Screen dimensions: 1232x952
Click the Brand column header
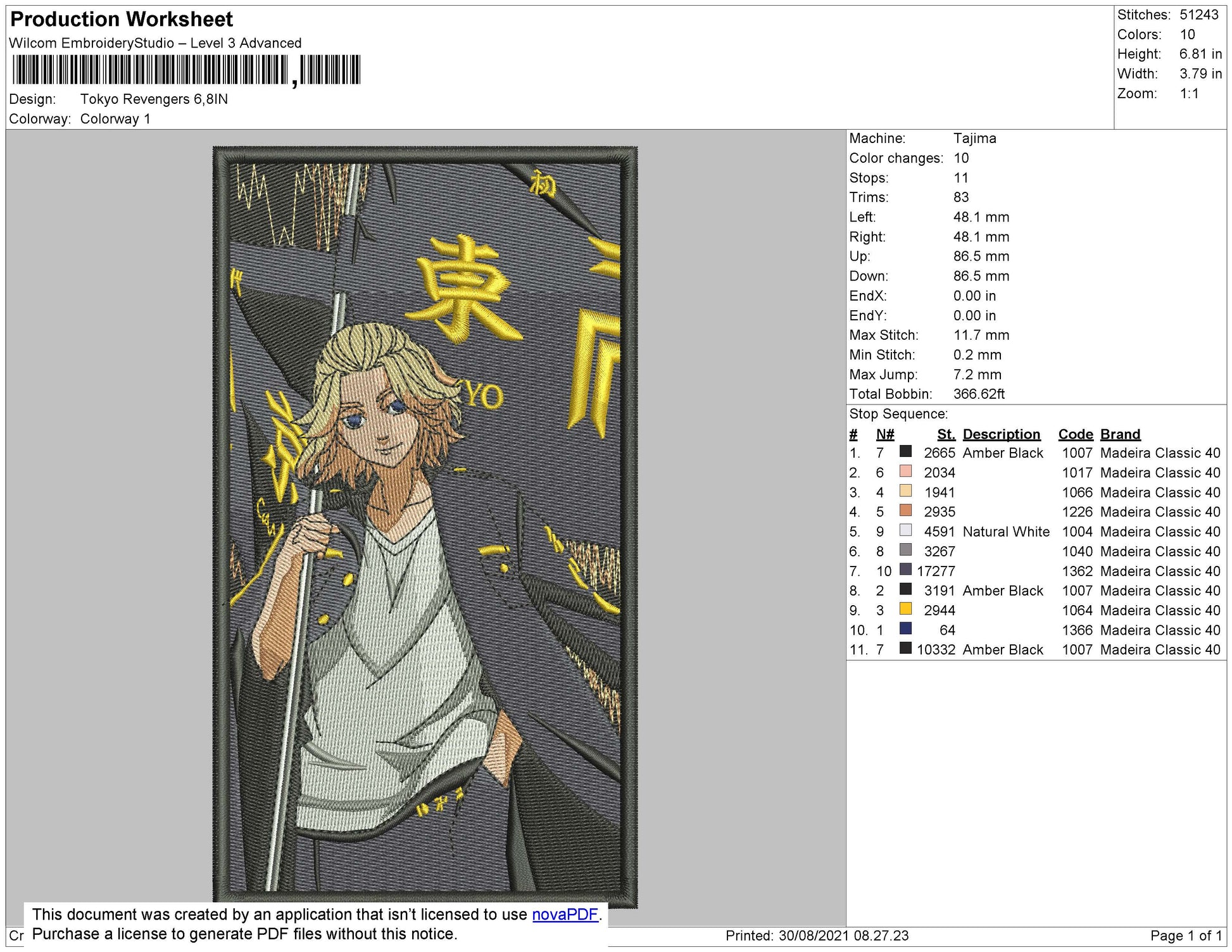[x=1121, y=434]
